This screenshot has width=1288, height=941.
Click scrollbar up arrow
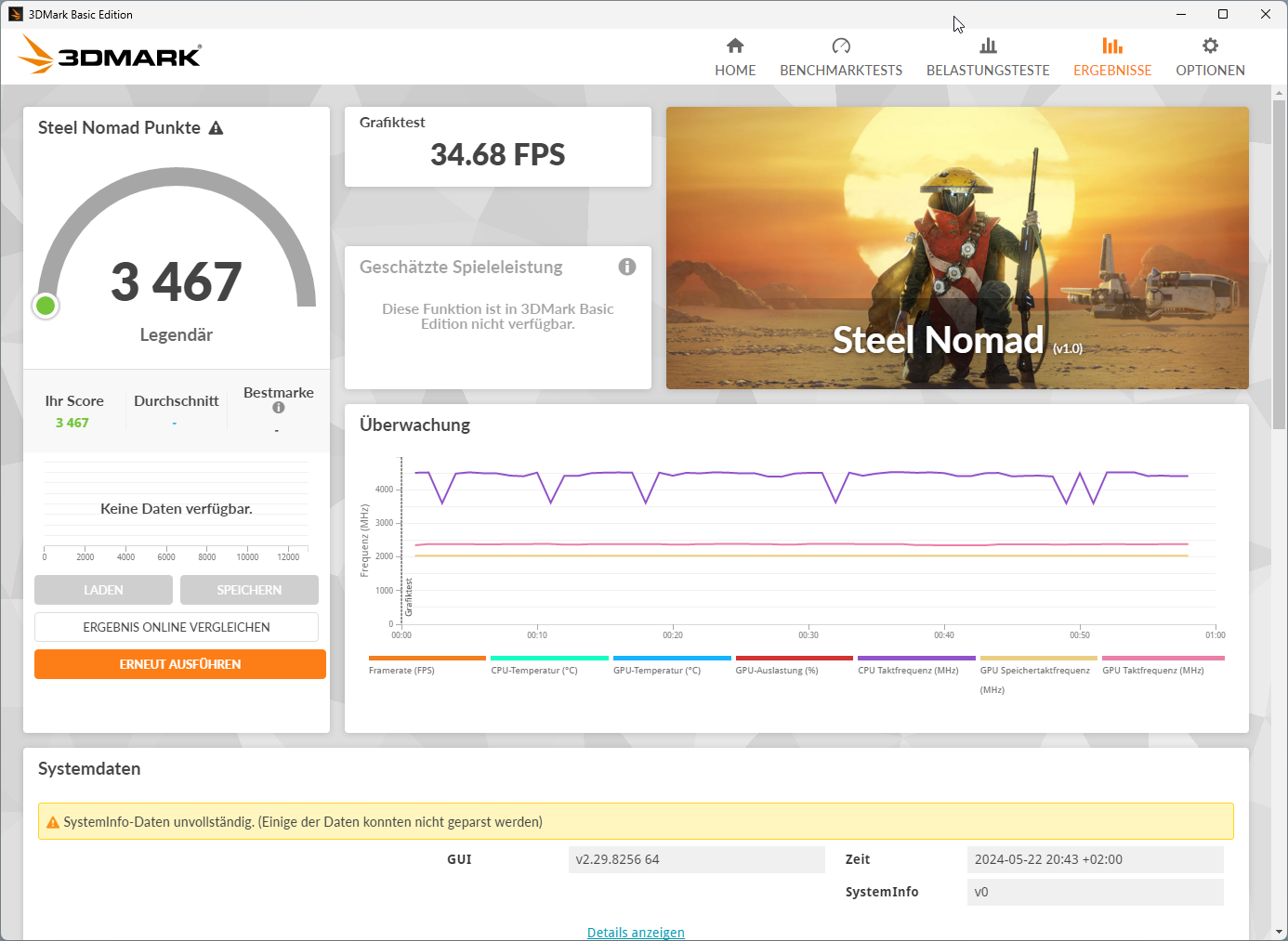[x=1280, y=93]
